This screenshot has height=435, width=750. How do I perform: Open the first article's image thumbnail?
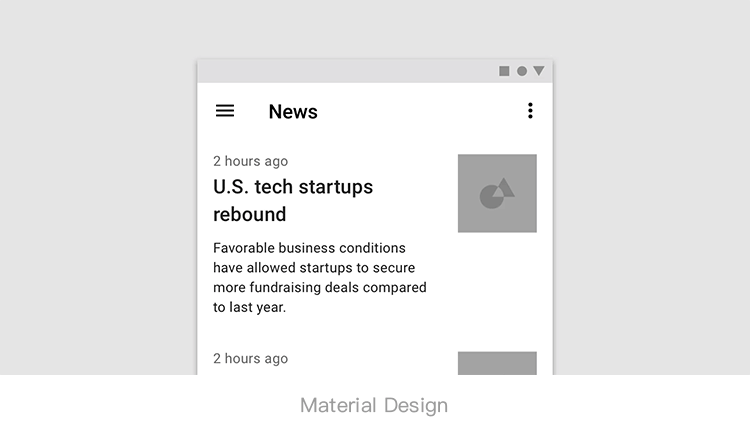point(497,193)
